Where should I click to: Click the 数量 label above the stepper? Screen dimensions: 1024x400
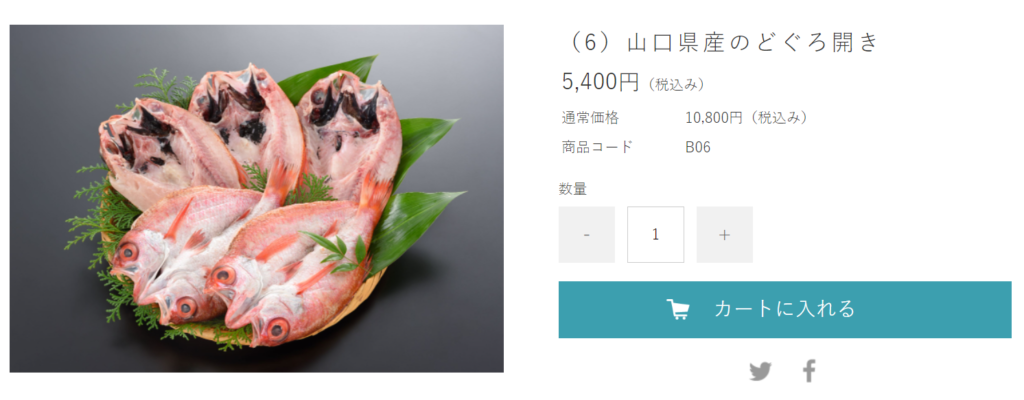573,190
